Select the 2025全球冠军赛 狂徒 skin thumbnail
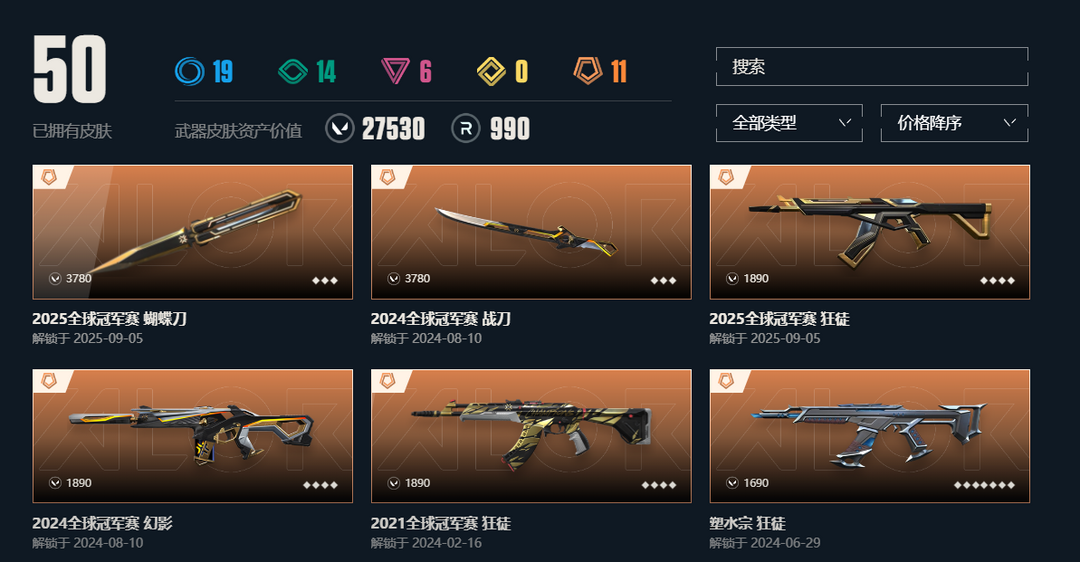The image size is (1080, 562). (870, 232)
